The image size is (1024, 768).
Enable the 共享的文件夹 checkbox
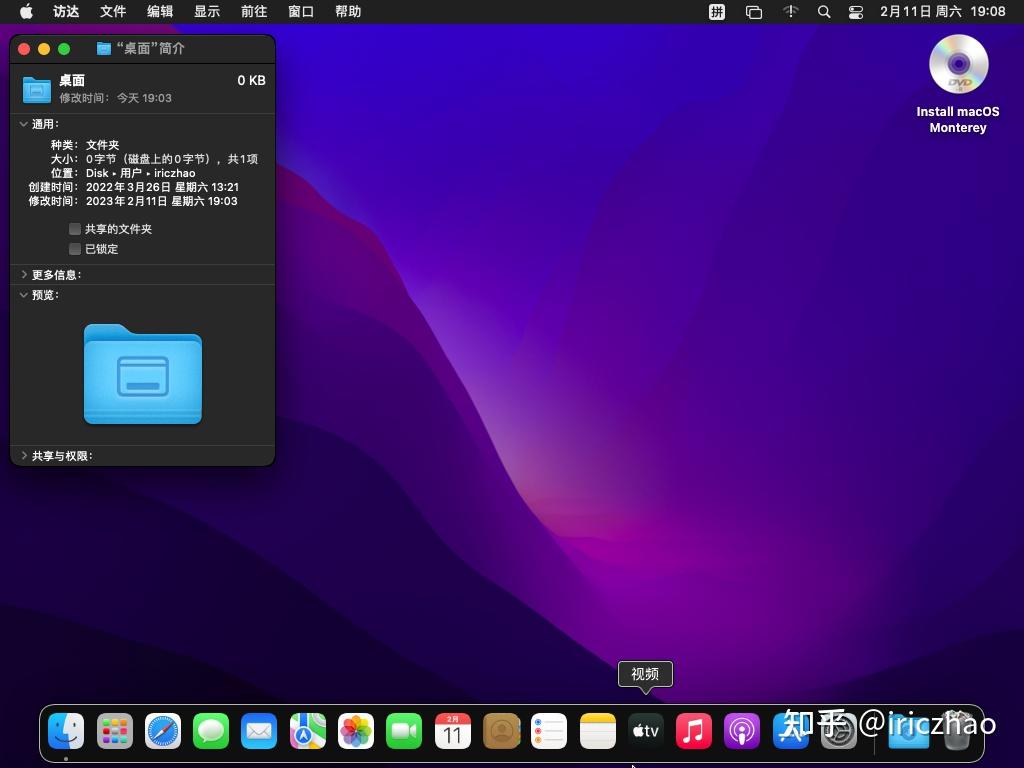[x=74, y=229]
